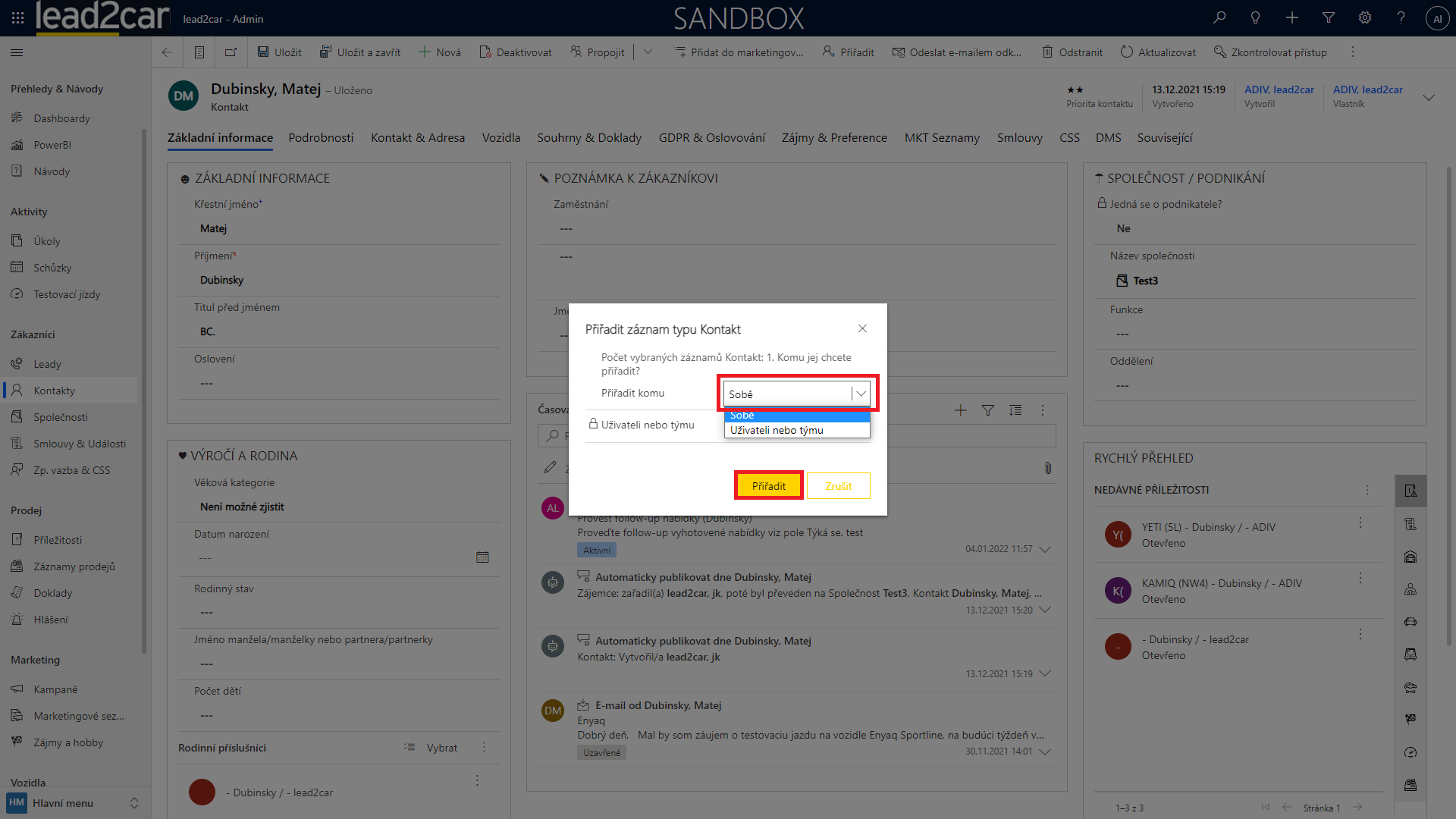
Task: Open the GDPR & Oslovování tab
Action: coord(711,137)
